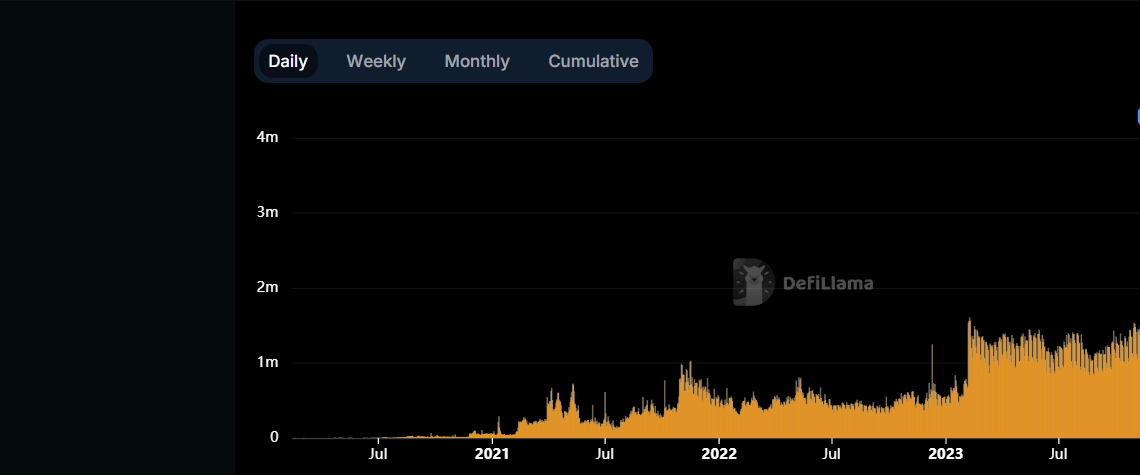Click the 2021 x-axis label
Screen dimensions: 1140x475
click(491, 454)
